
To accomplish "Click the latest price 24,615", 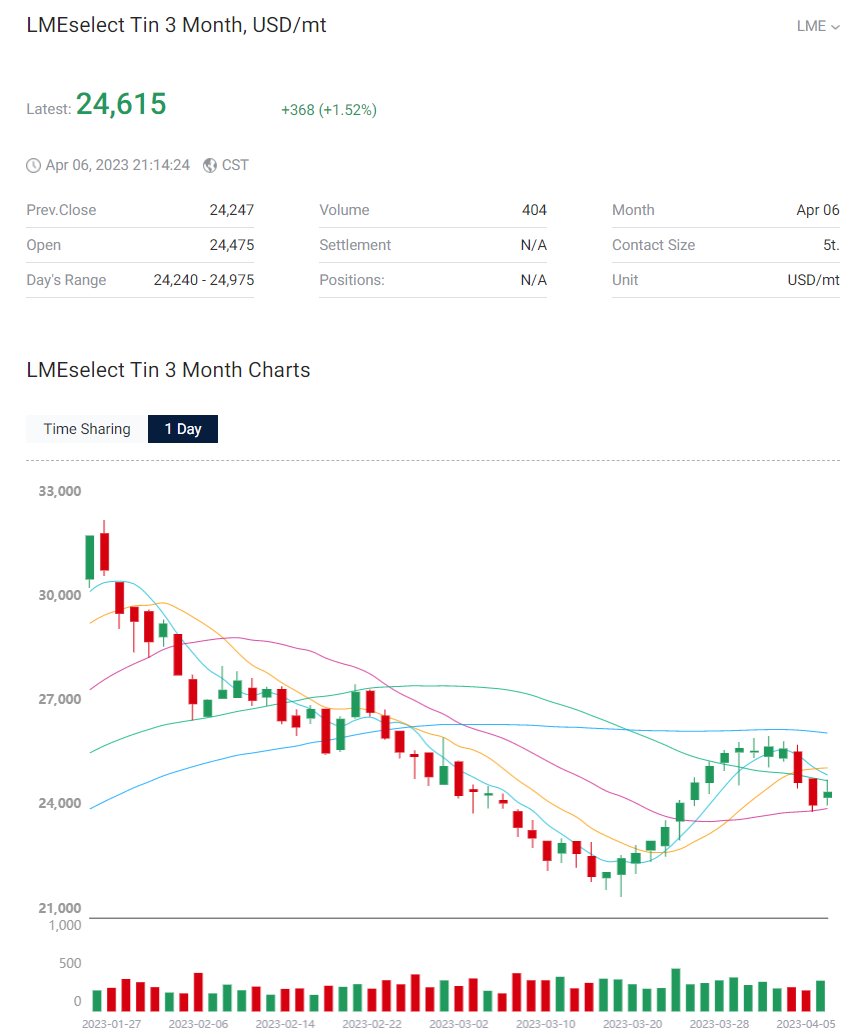I will 121,104.
